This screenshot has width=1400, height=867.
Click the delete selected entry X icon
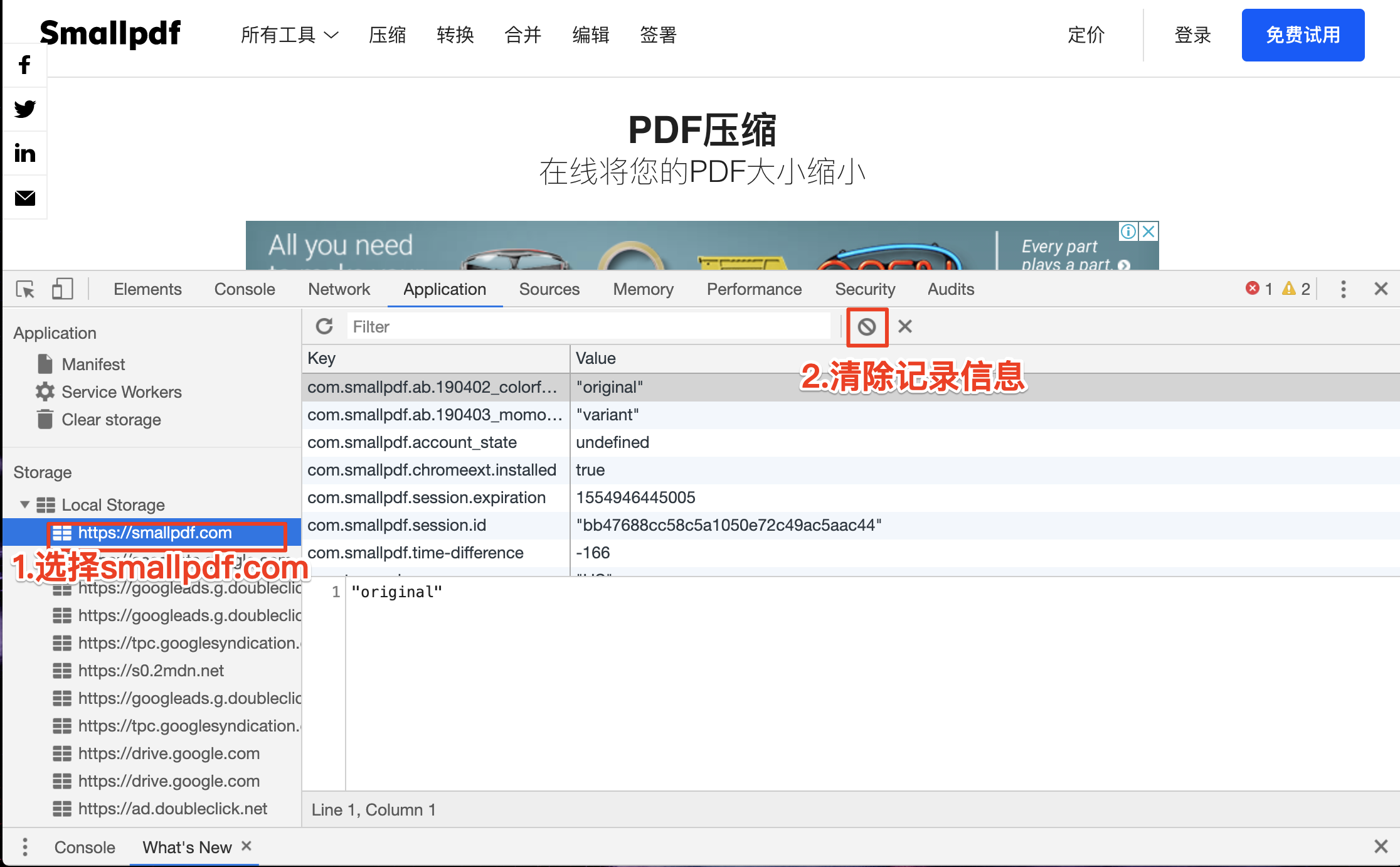point(904,326)
